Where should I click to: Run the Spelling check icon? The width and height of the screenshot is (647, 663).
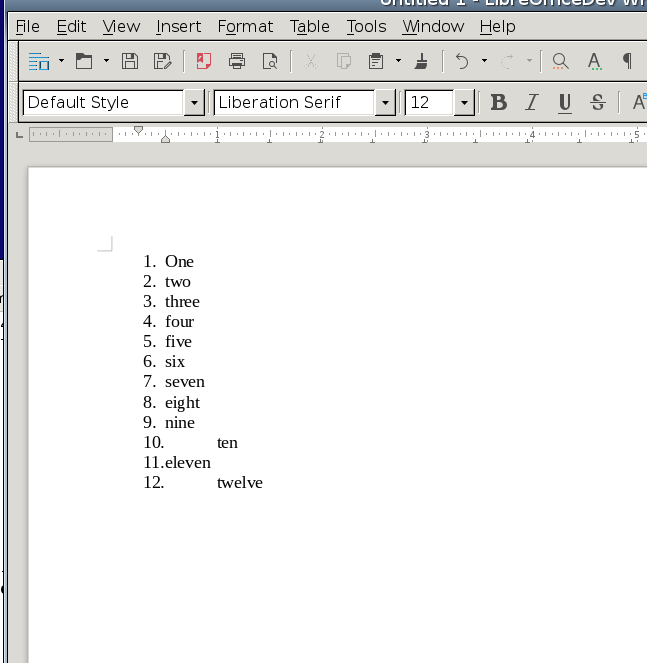pyautogui.click(x=594, y=61)
